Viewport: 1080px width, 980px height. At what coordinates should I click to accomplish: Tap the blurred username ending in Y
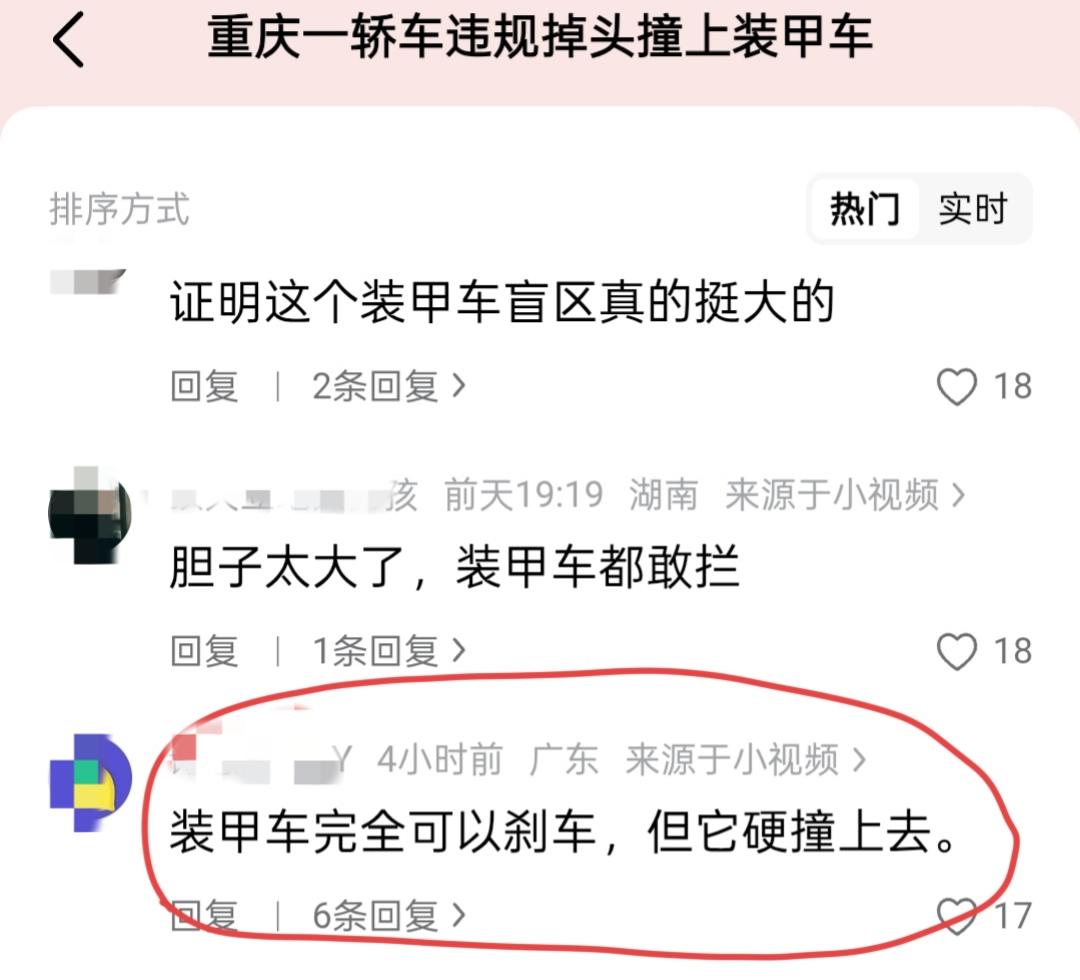(263, 759)
